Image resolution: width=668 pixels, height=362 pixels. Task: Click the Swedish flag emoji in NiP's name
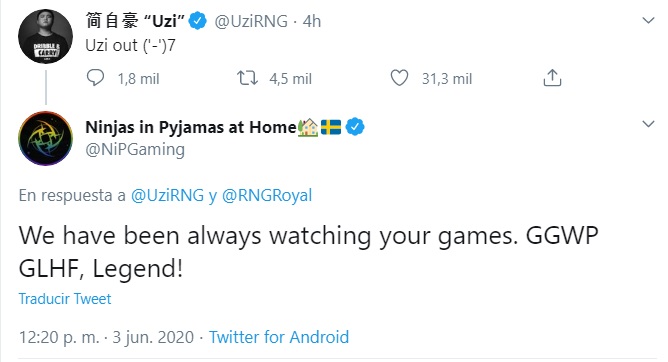click(x=331, y=127)
